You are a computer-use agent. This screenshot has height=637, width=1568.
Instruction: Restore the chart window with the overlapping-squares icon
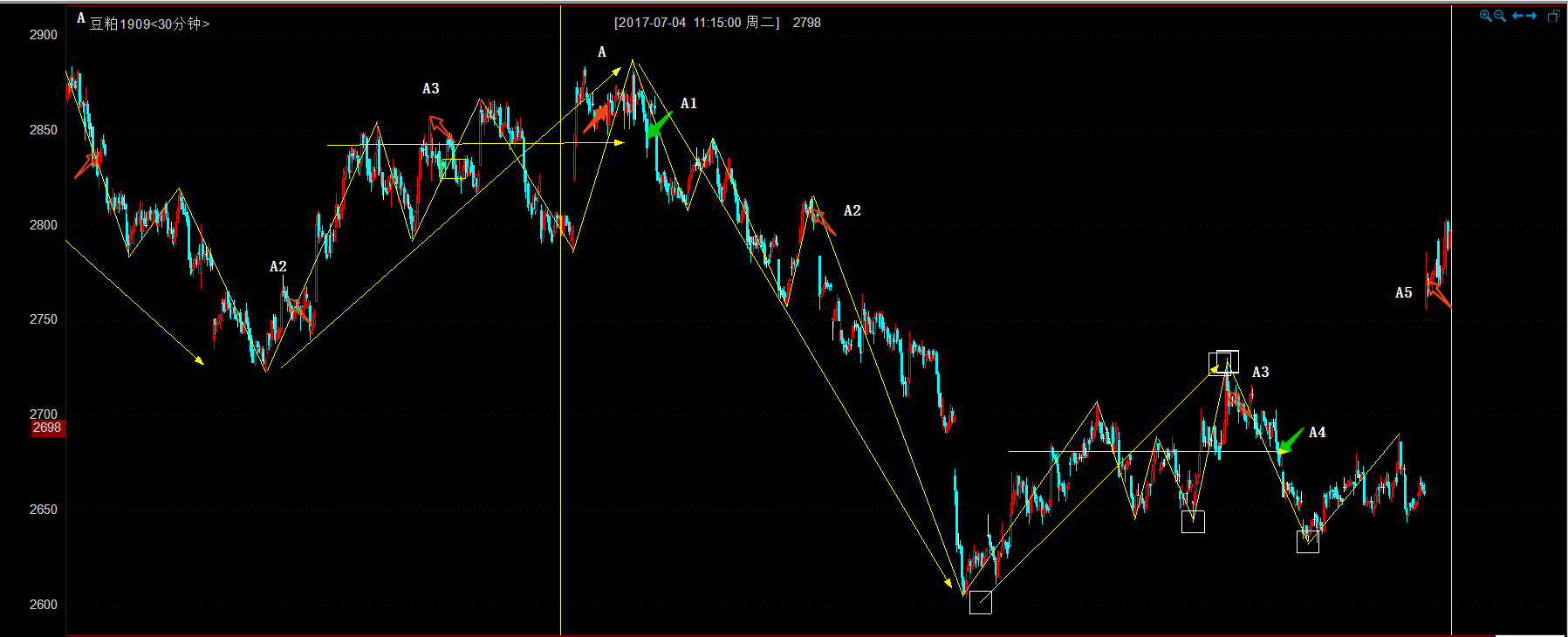1553,16
